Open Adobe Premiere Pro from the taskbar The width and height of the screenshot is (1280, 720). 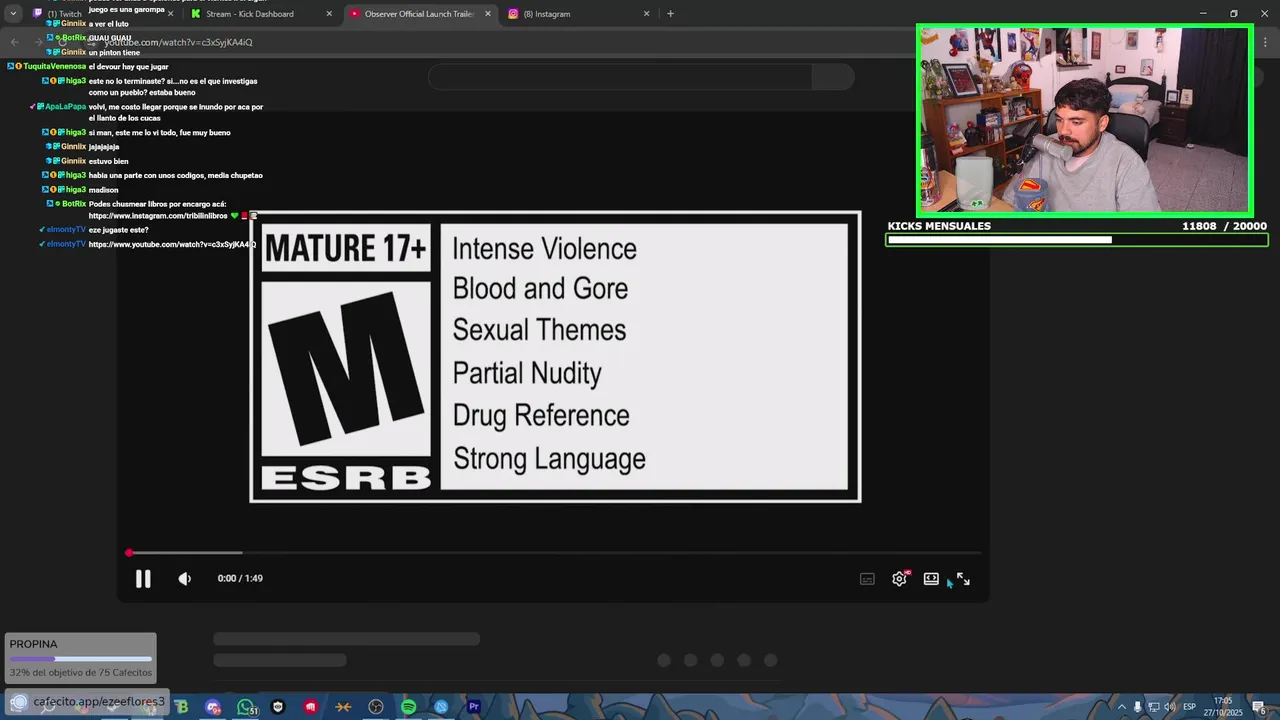(x=474, y=707)
